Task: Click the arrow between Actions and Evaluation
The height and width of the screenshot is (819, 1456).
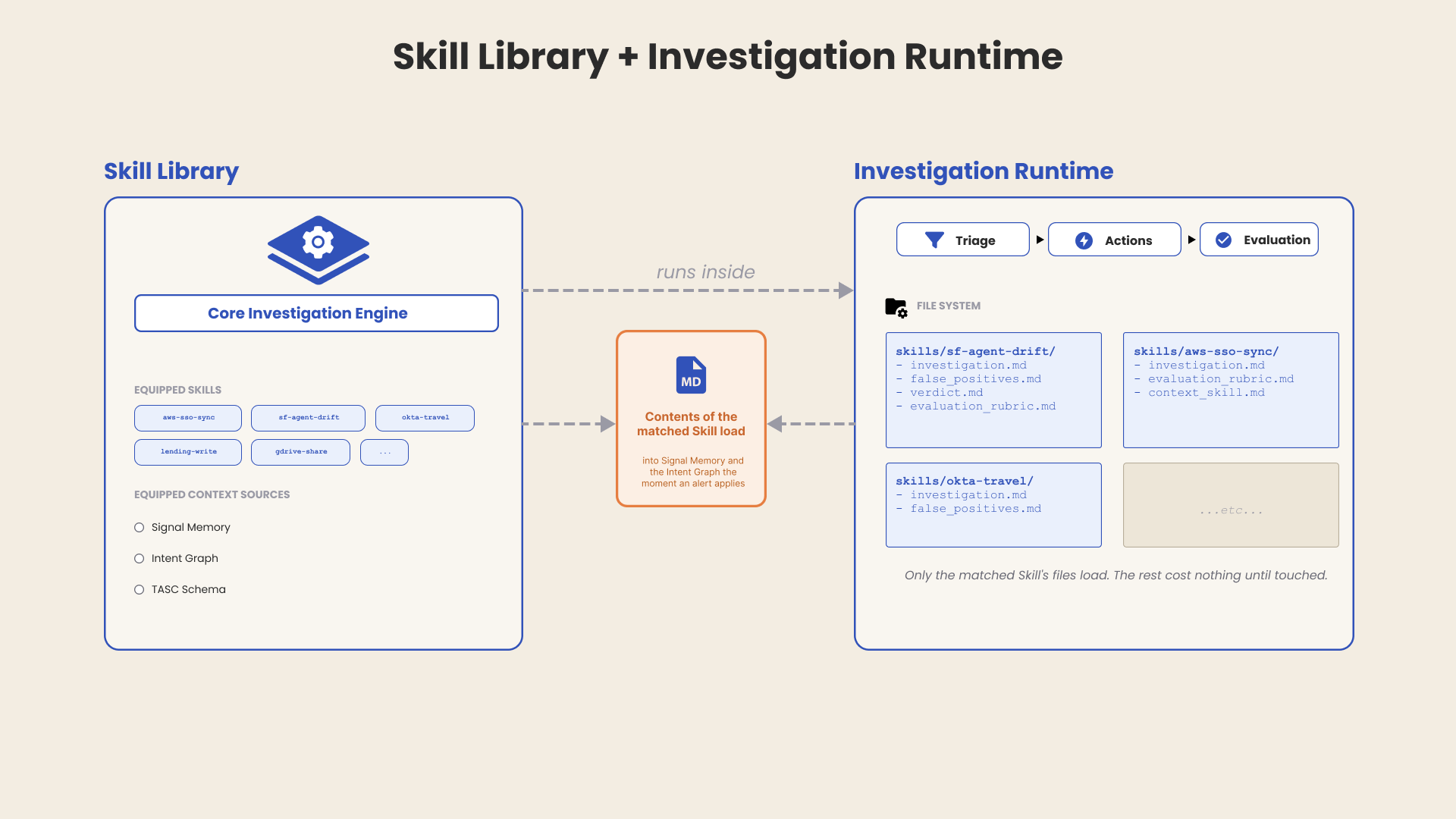Action: [1191, 240]
